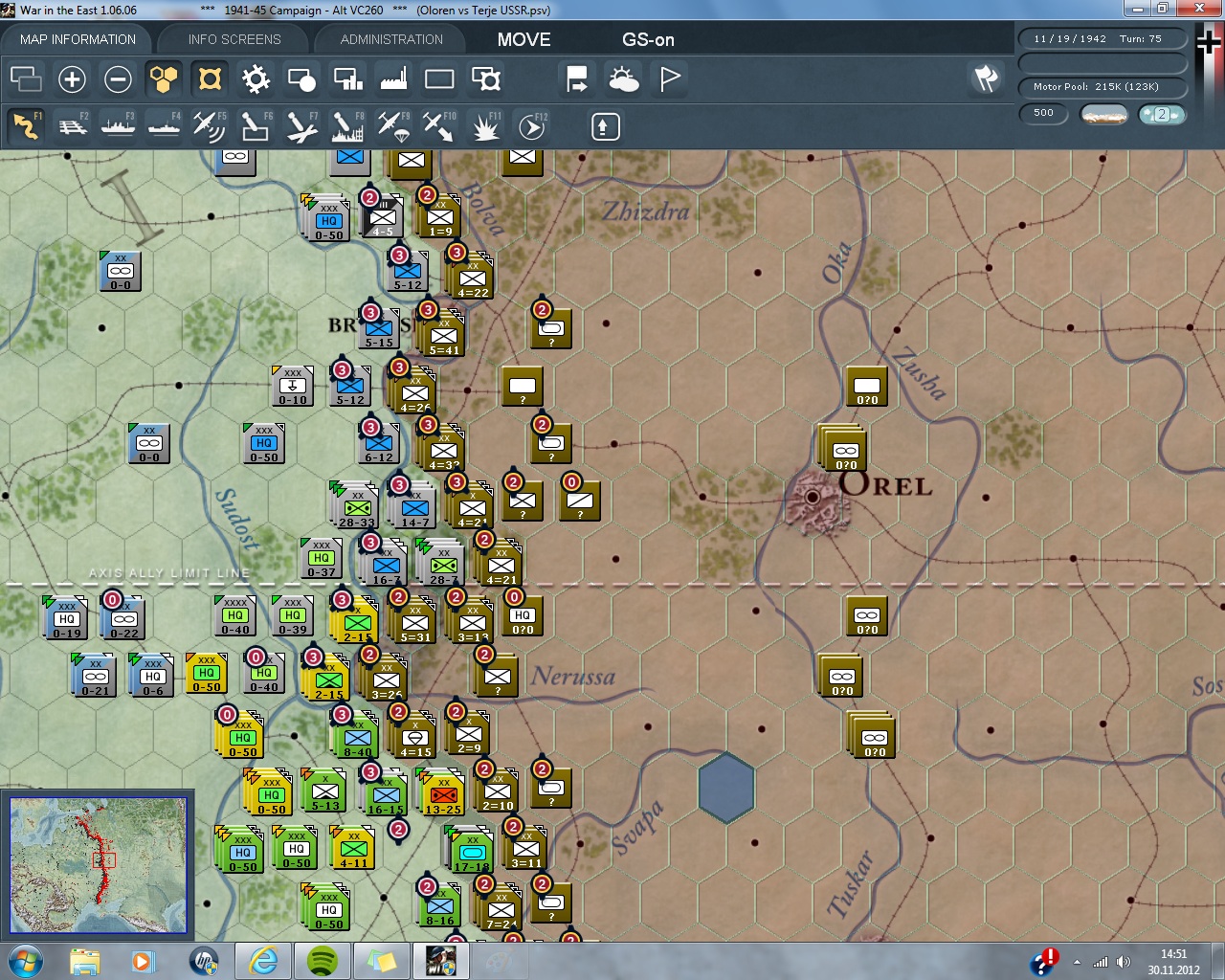Select the HQ counter labeled 0-19
The width and height of the screenshot is (1225, 980).
pyautogui.click(x=67, y=617)
